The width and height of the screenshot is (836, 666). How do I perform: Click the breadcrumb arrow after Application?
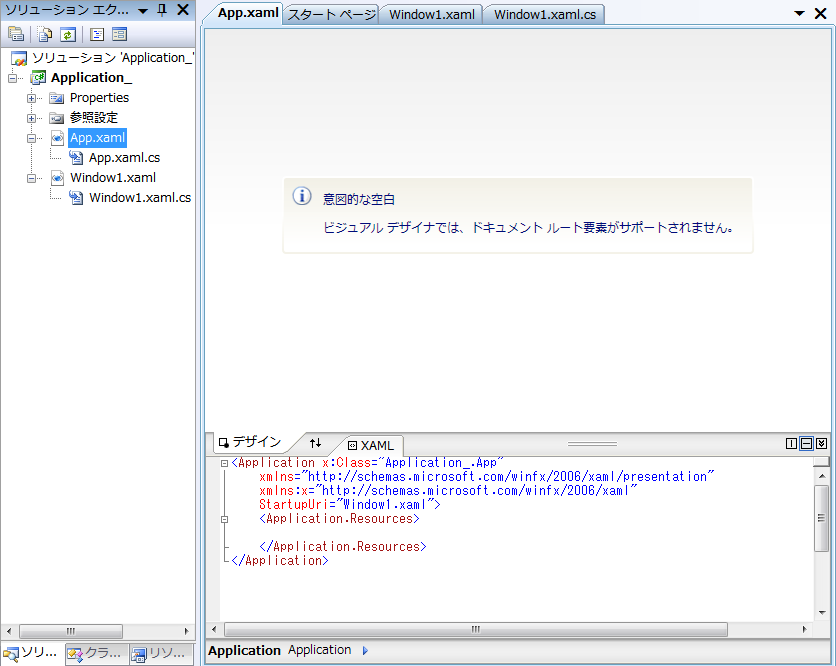(365, 651)
